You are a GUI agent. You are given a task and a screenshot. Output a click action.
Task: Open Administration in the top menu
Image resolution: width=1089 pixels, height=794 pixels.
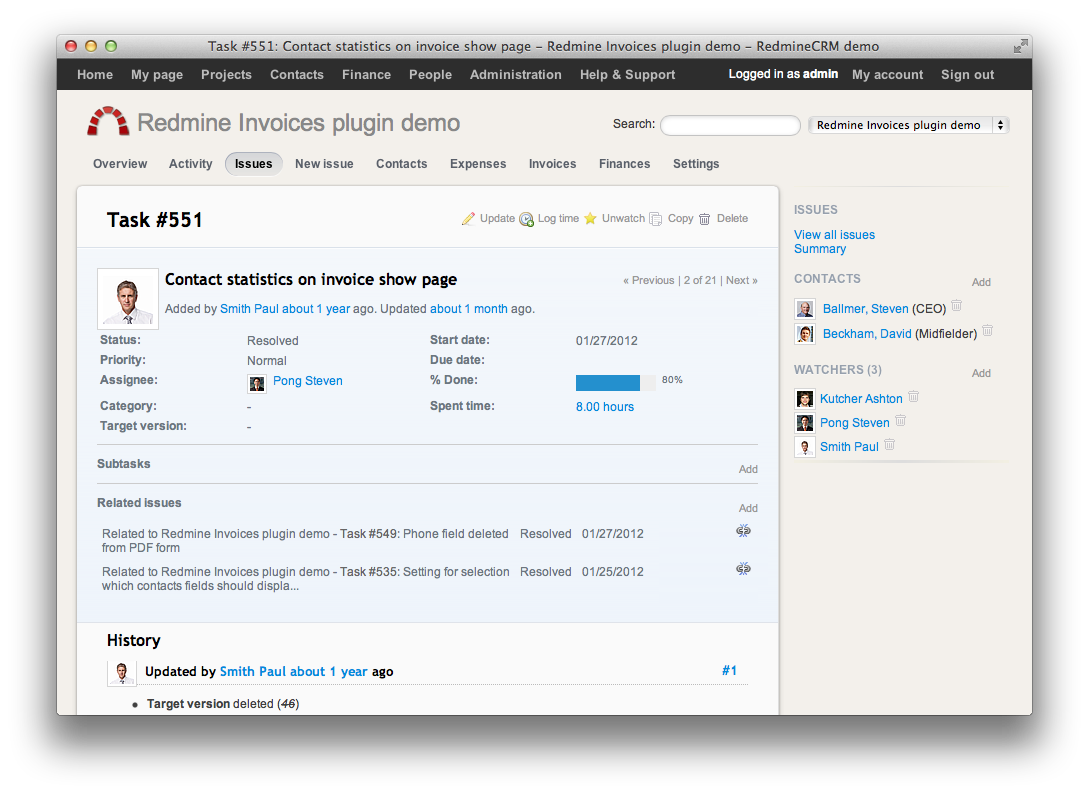pyautogui.click(x=515, y=75)
